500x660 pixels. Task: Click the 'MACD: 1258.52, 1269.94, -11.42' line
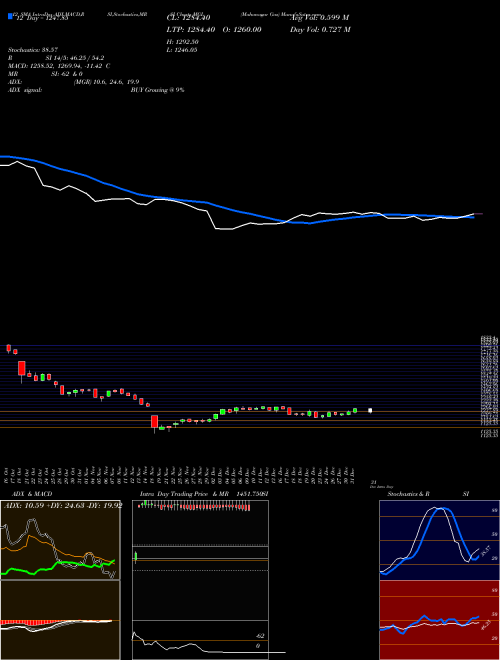click(x=56, y=66)
